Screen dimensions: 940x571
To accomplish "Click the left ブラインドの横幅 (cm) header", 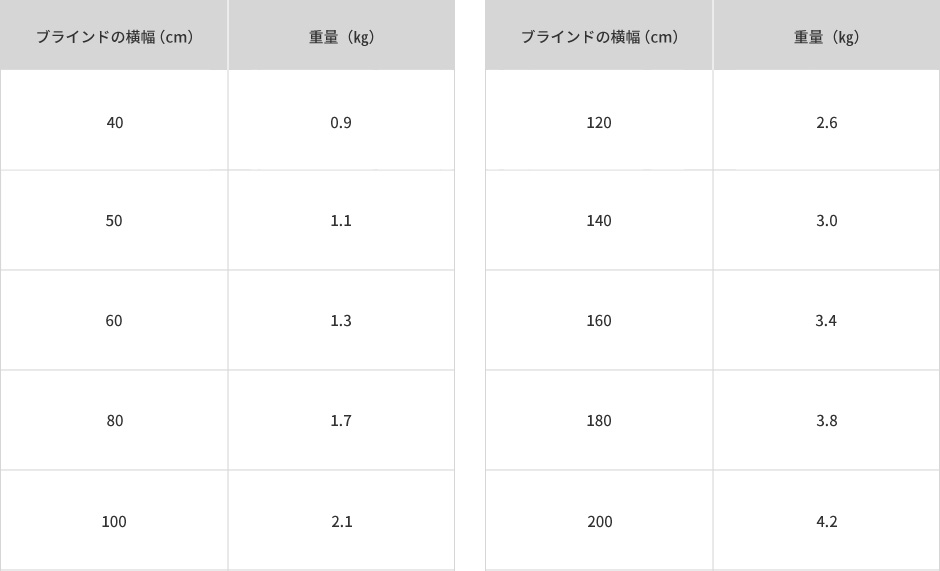I will click(114, 35).
